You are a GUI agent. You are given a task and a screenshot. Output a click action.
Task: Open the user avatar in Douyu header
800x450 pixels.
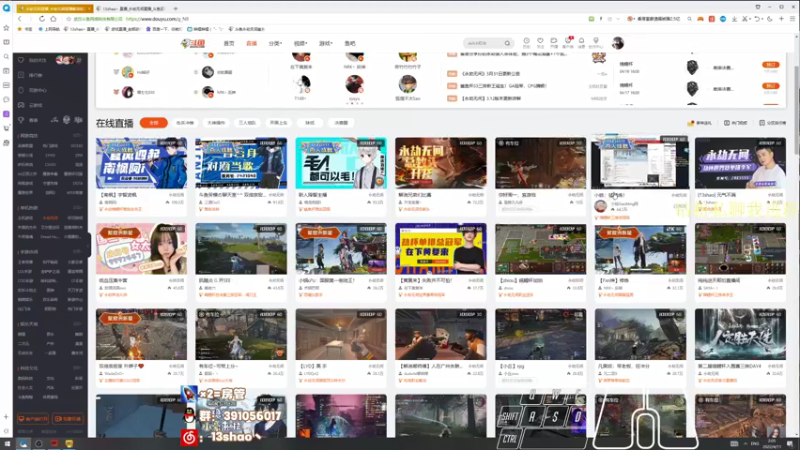618,43
